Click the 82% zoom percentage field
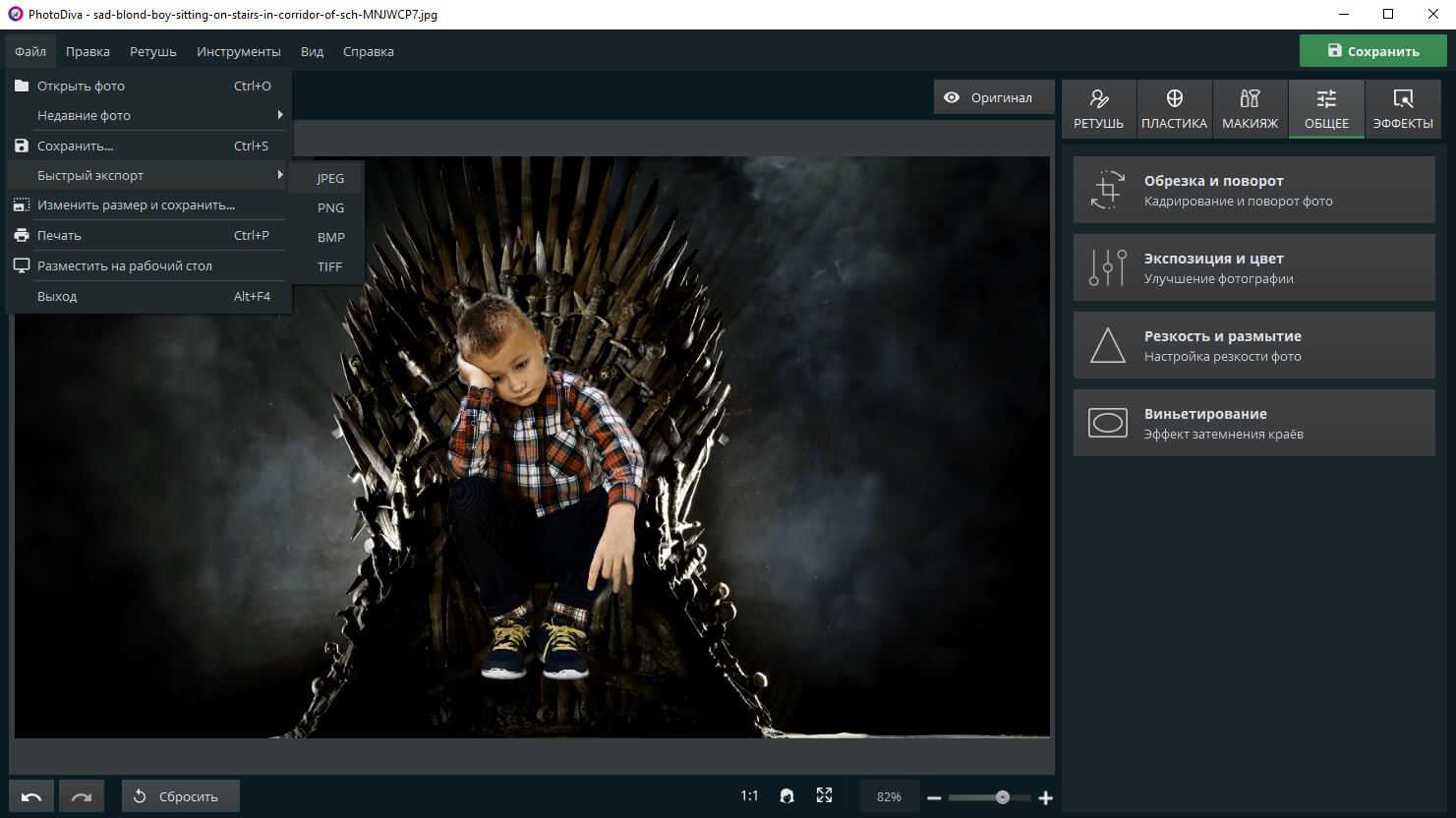This screenshot has height=818, width=1456. click(x=889, y=796)
